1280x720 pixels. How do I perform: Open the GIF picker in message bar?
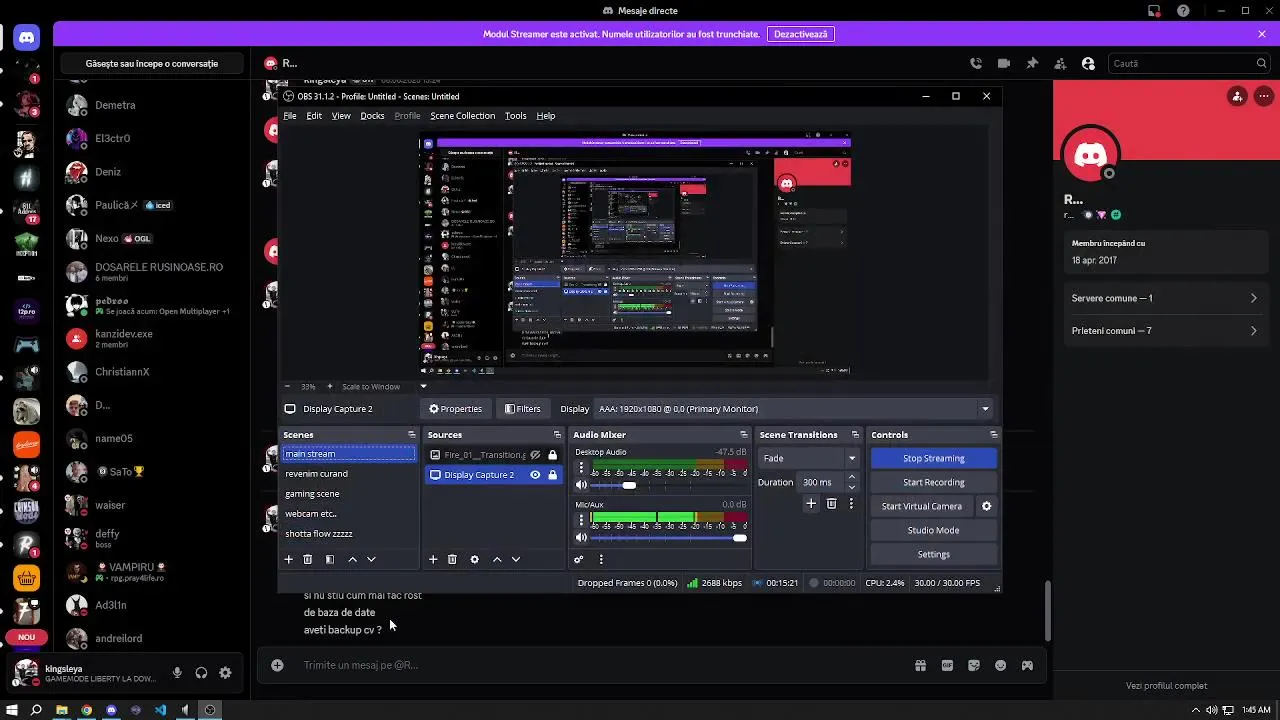pos(947,665)
